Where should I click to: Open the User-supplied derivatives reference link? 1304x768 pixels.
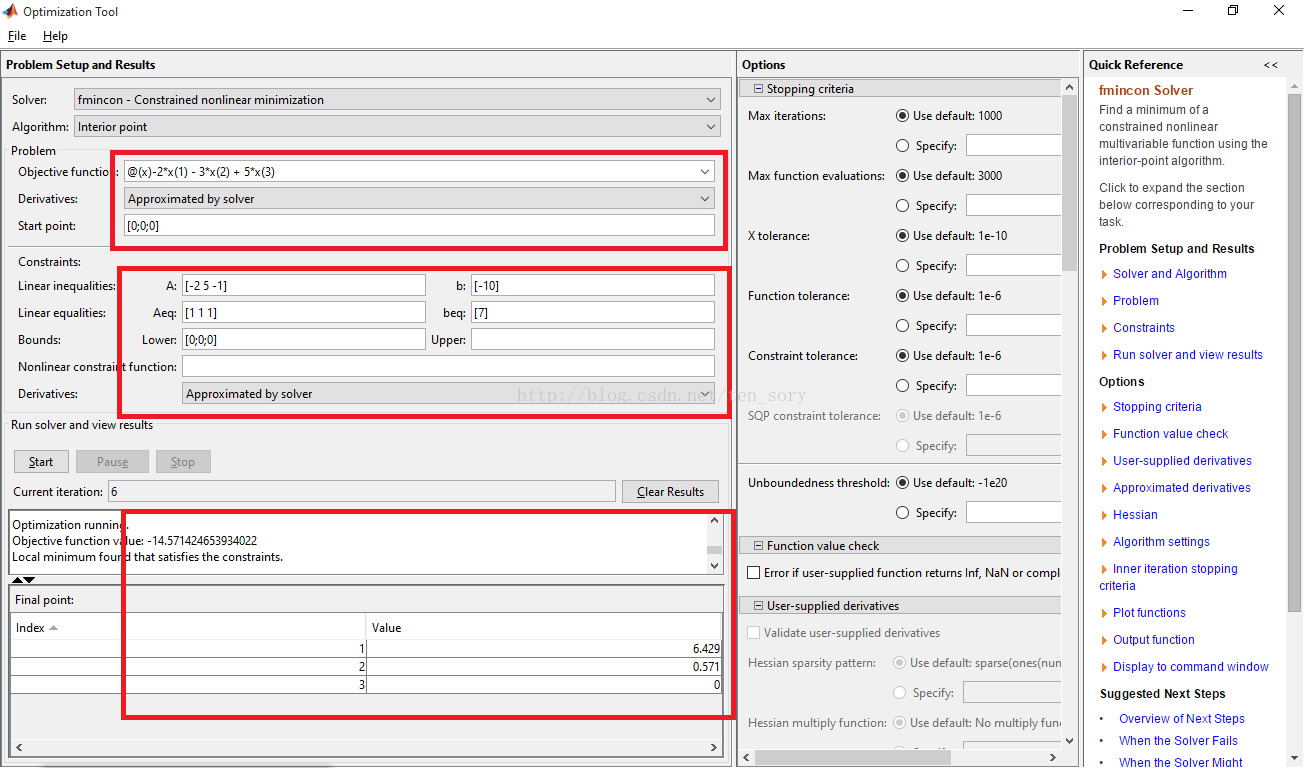pyautogui.click(x=1183, y=461)
